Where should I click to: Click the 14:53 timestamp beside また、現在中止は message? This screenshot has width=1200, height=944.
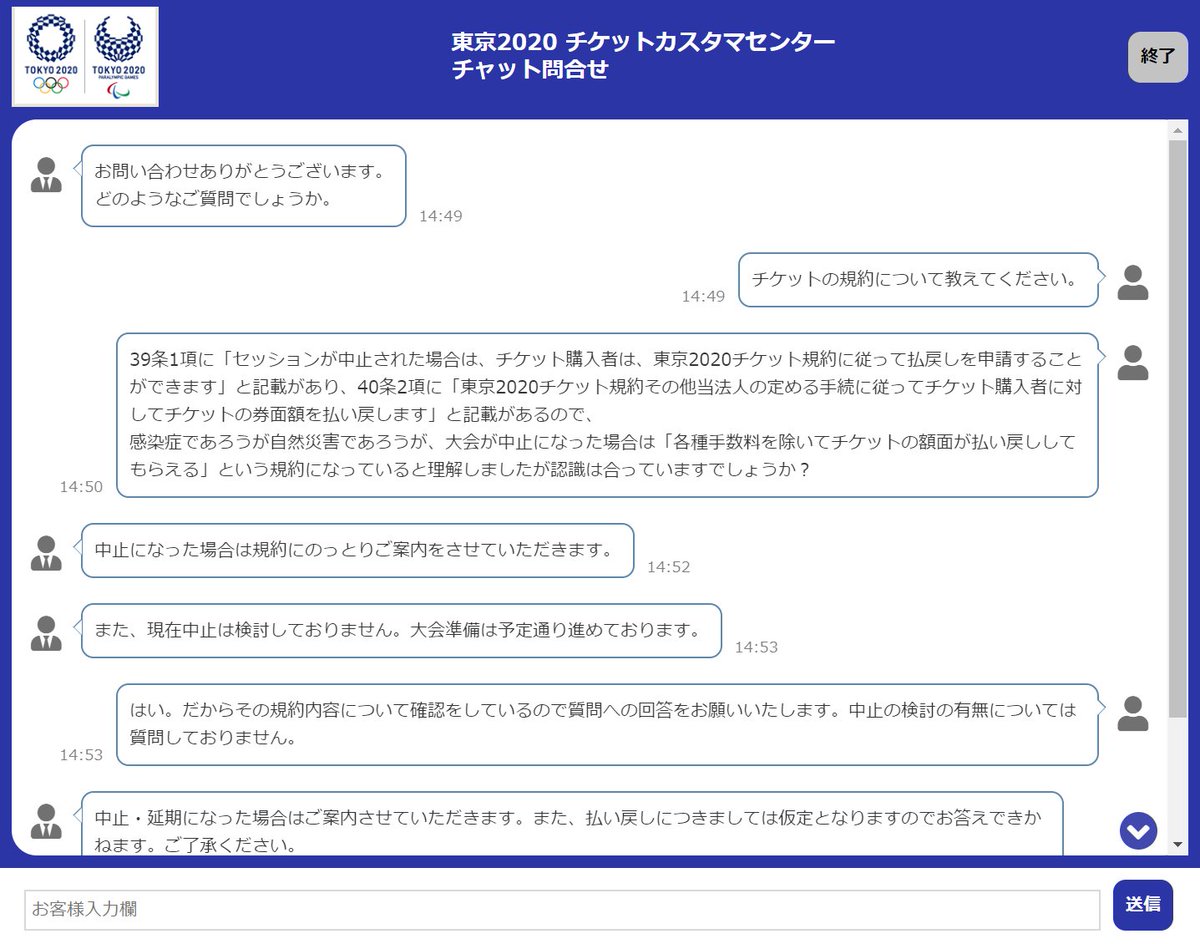(756, 647)
